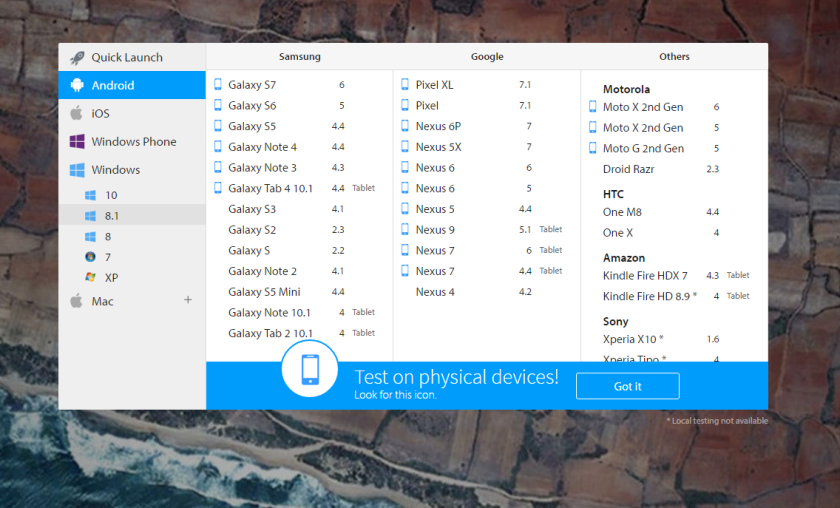Choose Windows 8.1 version
Viewport: 840px width, 508px height.
click(132, 216)
